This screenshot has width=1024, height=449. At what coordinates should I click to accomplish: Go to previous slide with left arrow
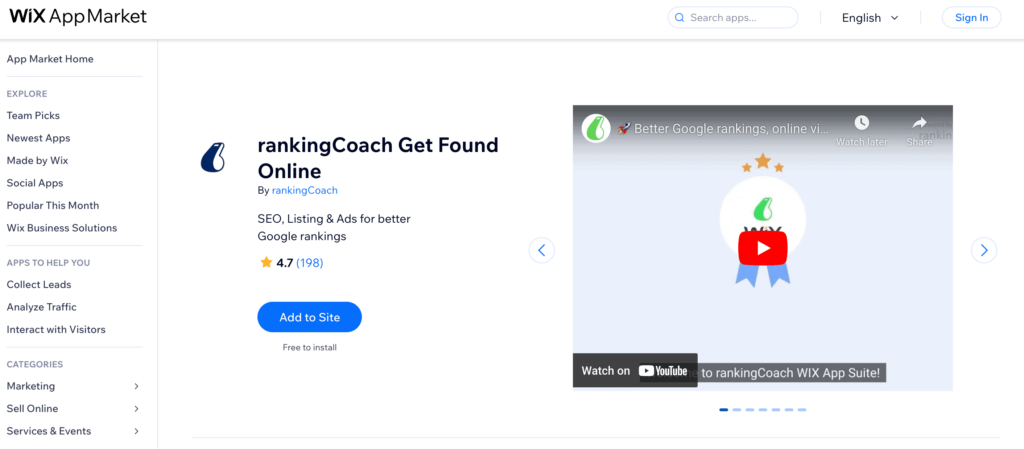click(541, 250)
